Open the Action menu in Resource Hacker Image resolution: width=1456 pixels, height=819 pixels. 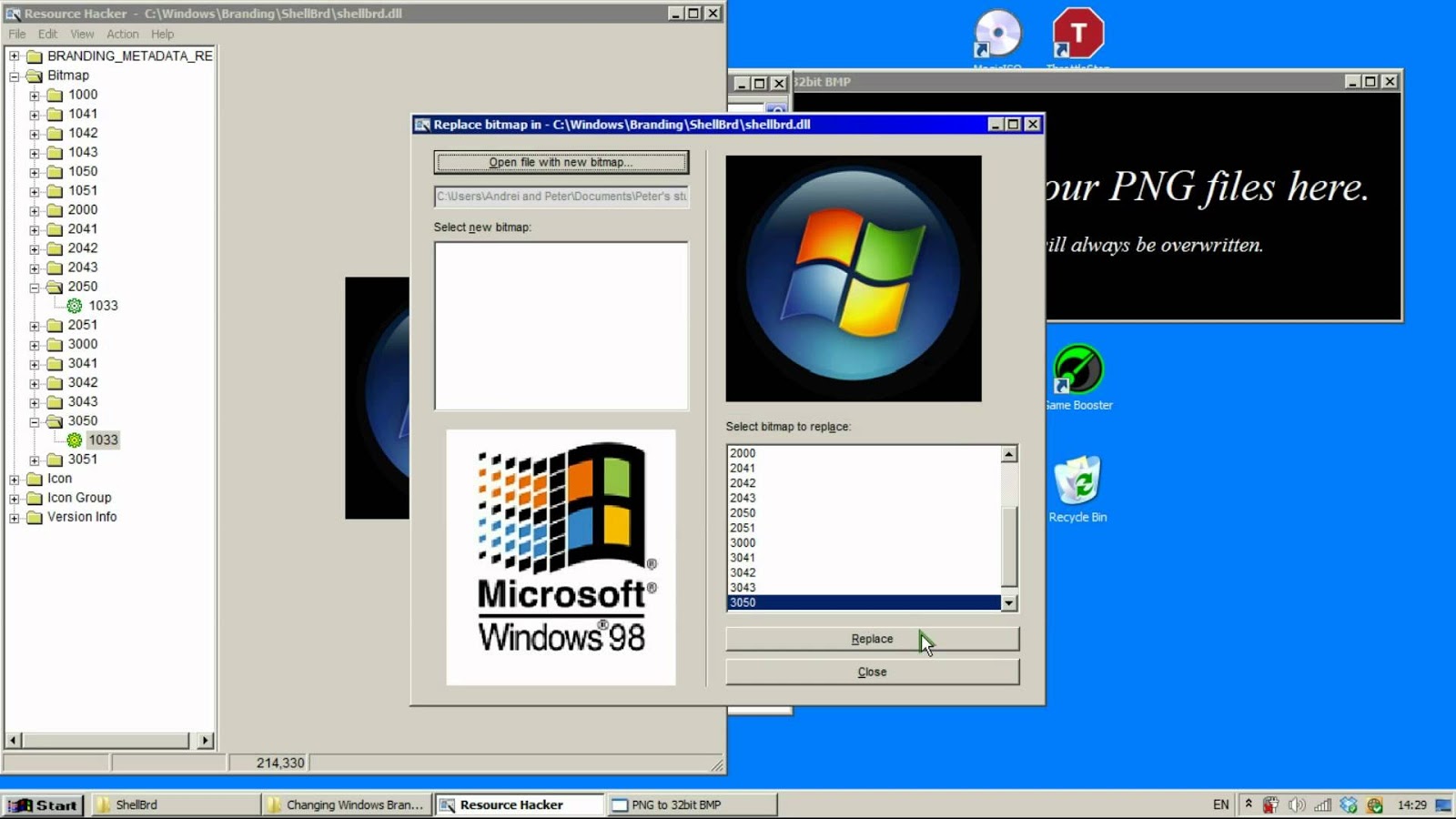(x=122, y=34)
